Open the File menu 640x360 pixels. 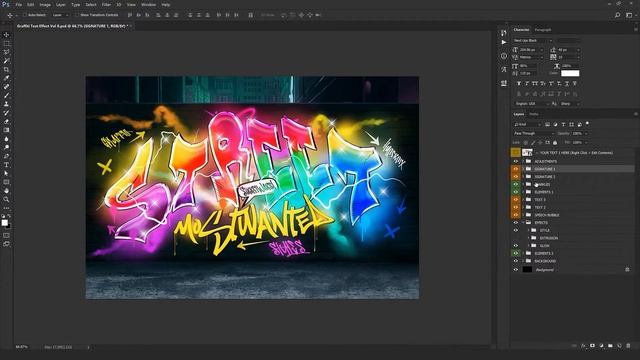[x=19, y=4]
